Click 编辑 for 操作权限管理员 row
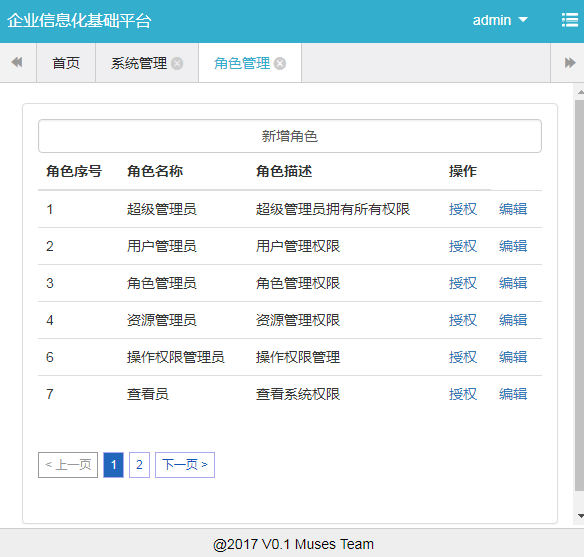584x557 pixels. (x=513, y=357)
